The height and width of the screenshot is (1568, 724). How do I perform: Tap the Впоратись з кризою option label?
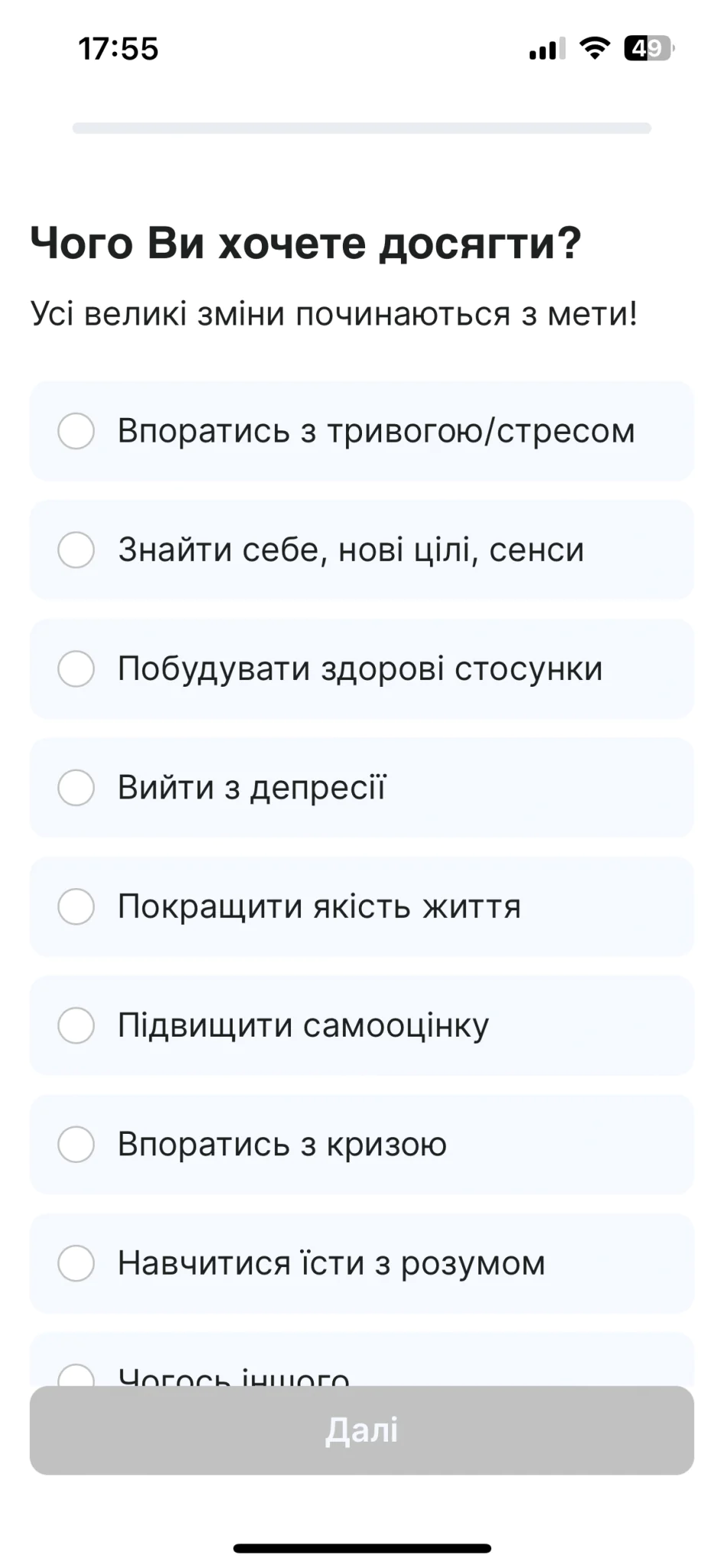pyautogui.click(x=282, y=1144)
